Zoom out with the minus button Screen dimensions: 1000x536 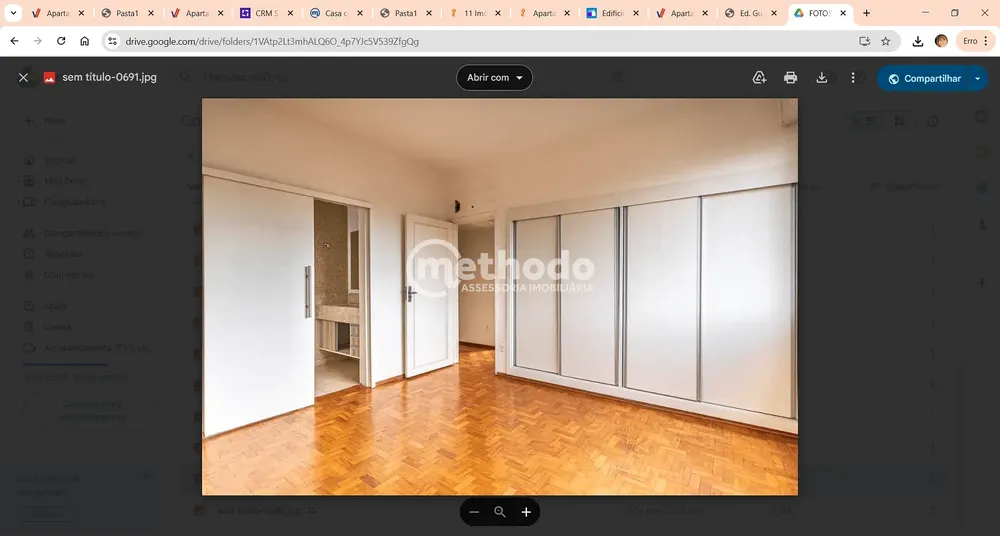(474, 512)
